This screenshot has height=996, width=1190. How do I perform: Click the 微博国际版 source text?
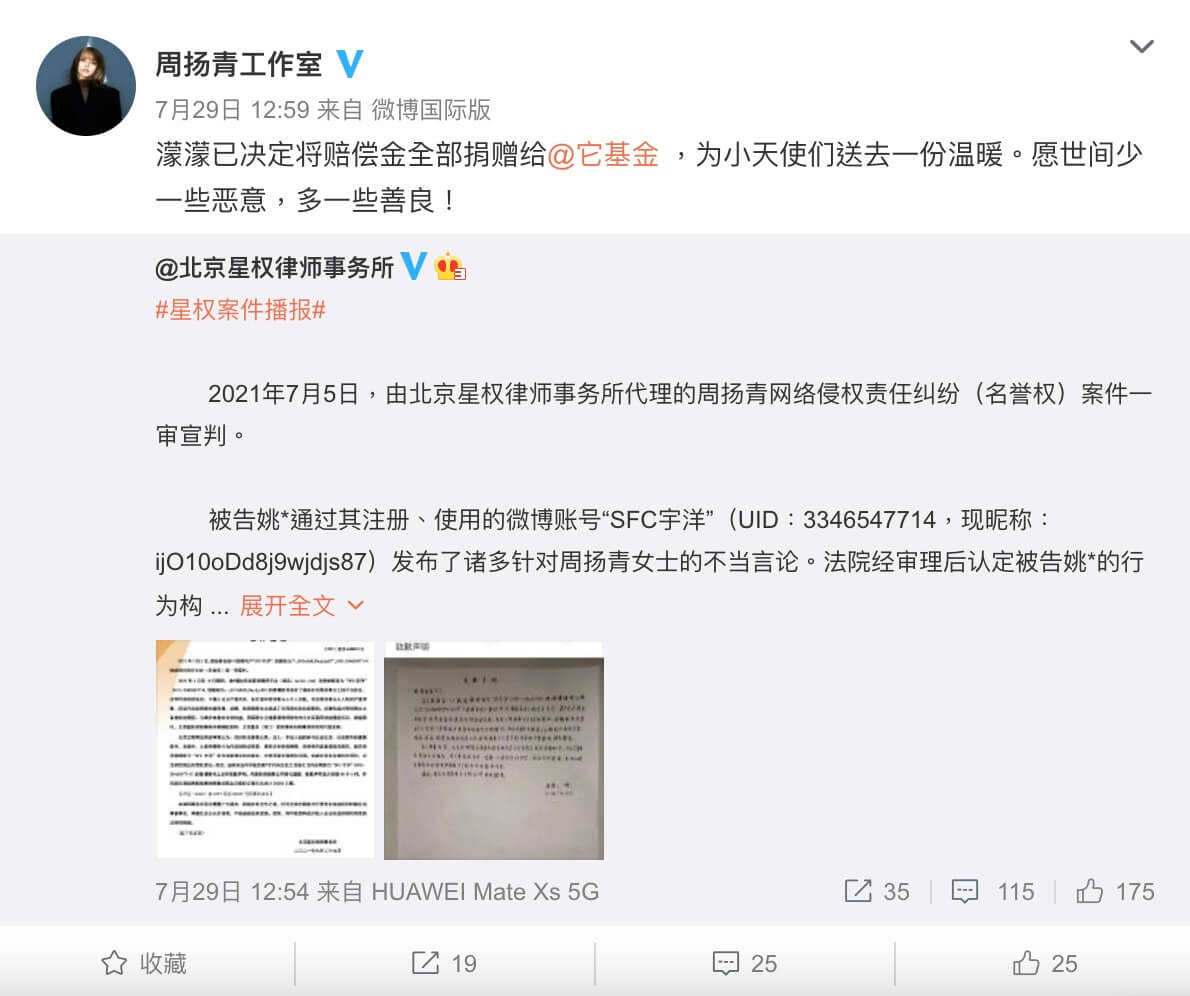point(431,110)
